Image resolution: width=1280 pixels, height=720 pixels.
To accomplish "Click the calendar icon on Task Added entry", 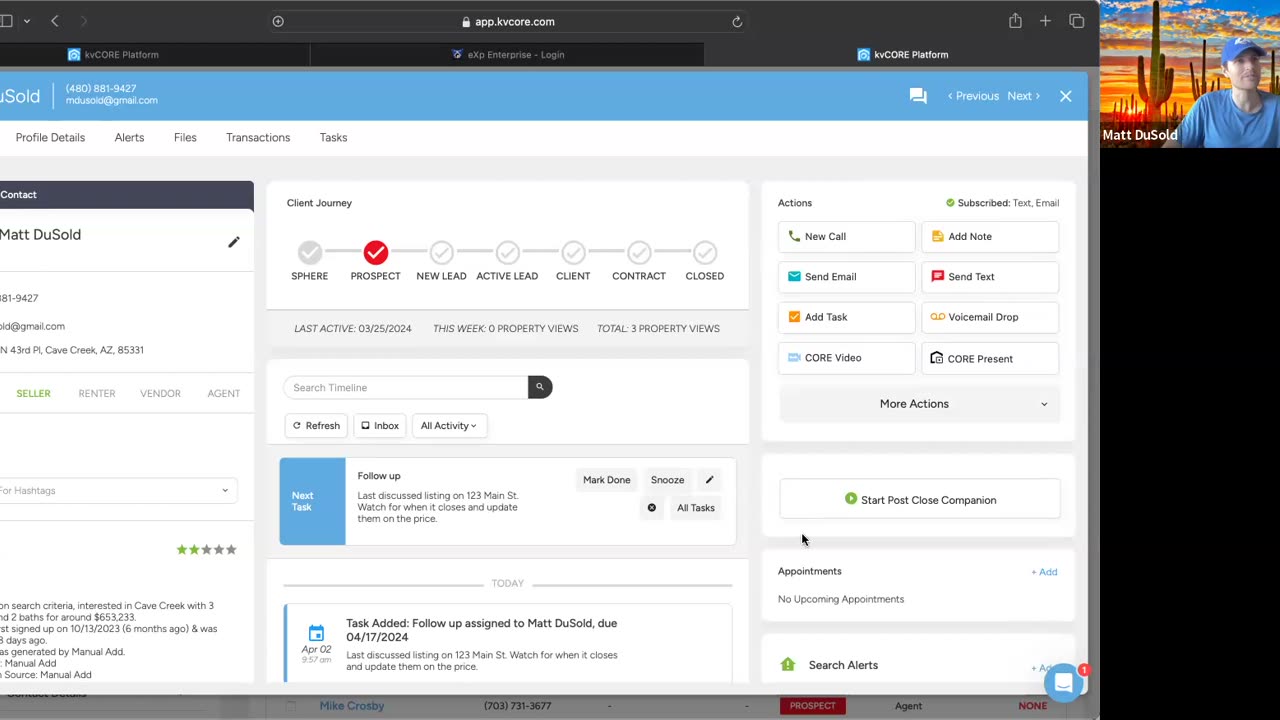I will (x=316, y=633).
